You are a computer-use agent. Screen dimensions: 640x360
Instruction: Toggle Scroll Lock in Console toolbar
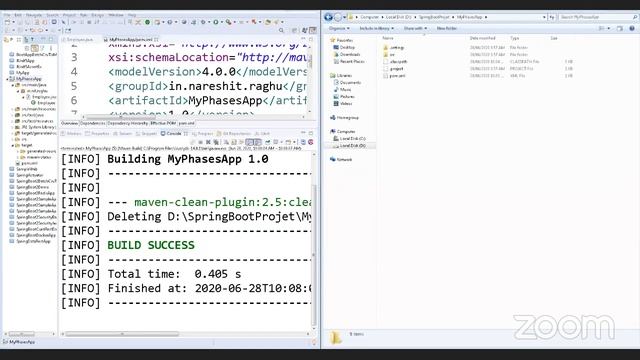tap(233, 142)
